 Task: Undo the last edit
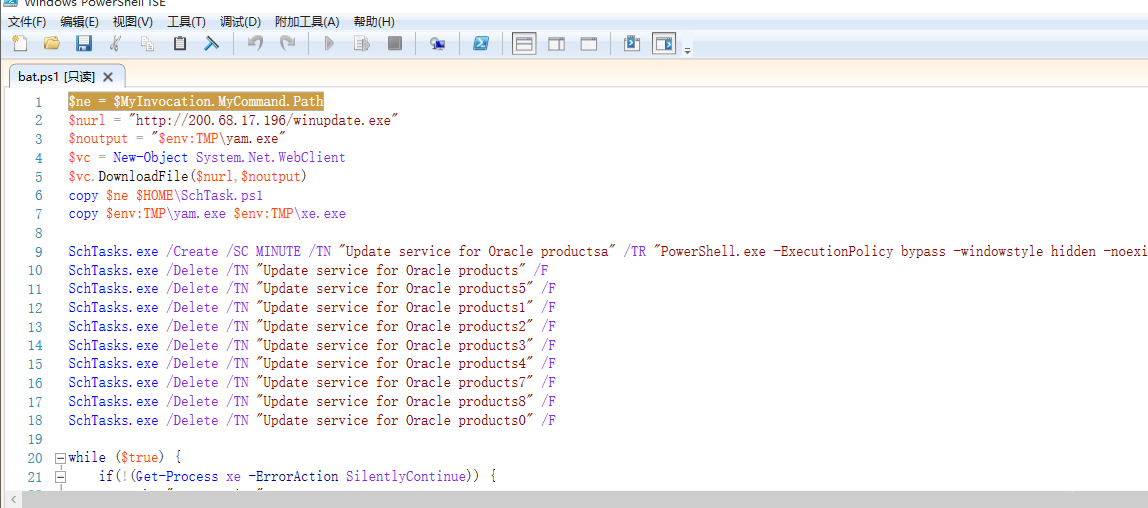tap(255, 44)
